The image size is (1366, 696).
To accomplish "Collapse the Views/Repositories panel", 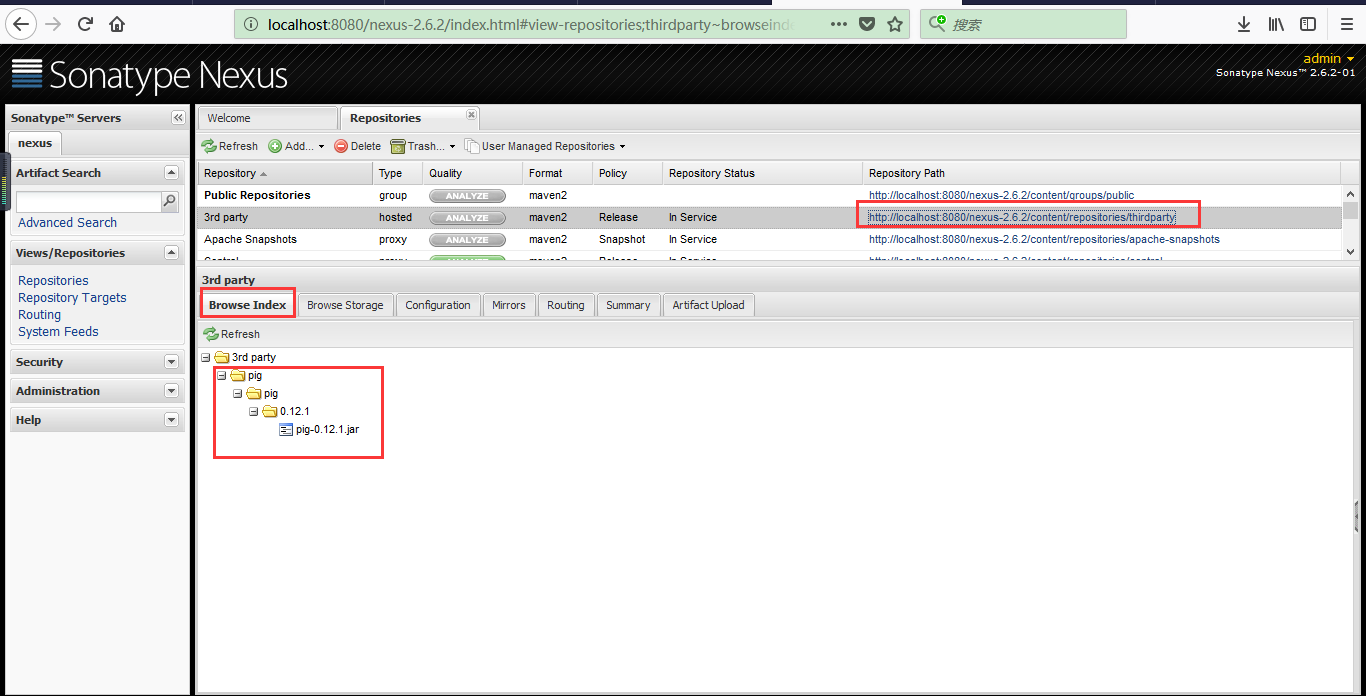I will pos(171,253).
